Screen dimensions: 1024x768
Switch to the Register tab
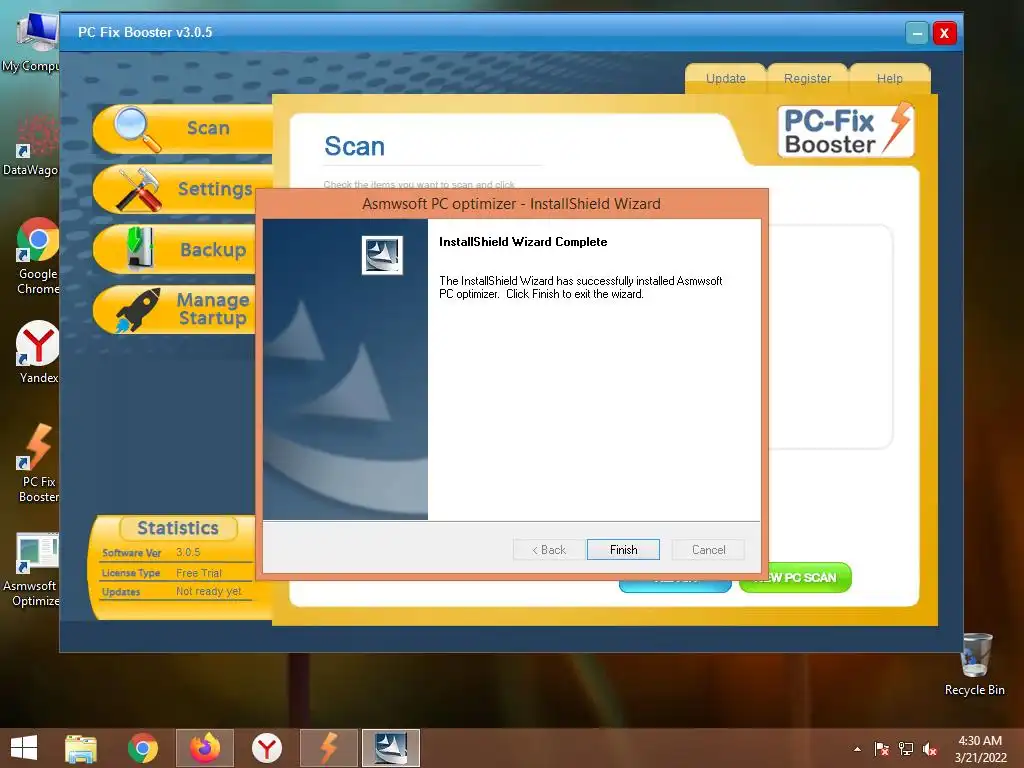[x=807, y=78]
